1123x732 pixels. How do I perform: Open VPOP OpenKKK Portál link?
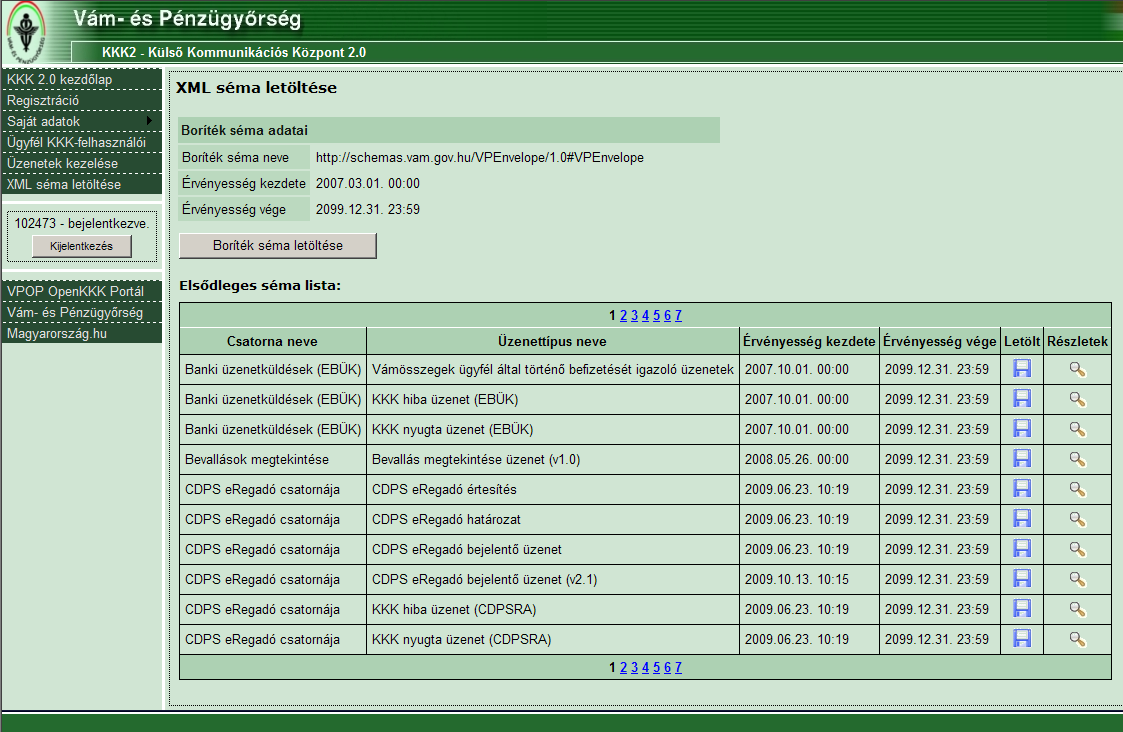click(x=82, y=292)
